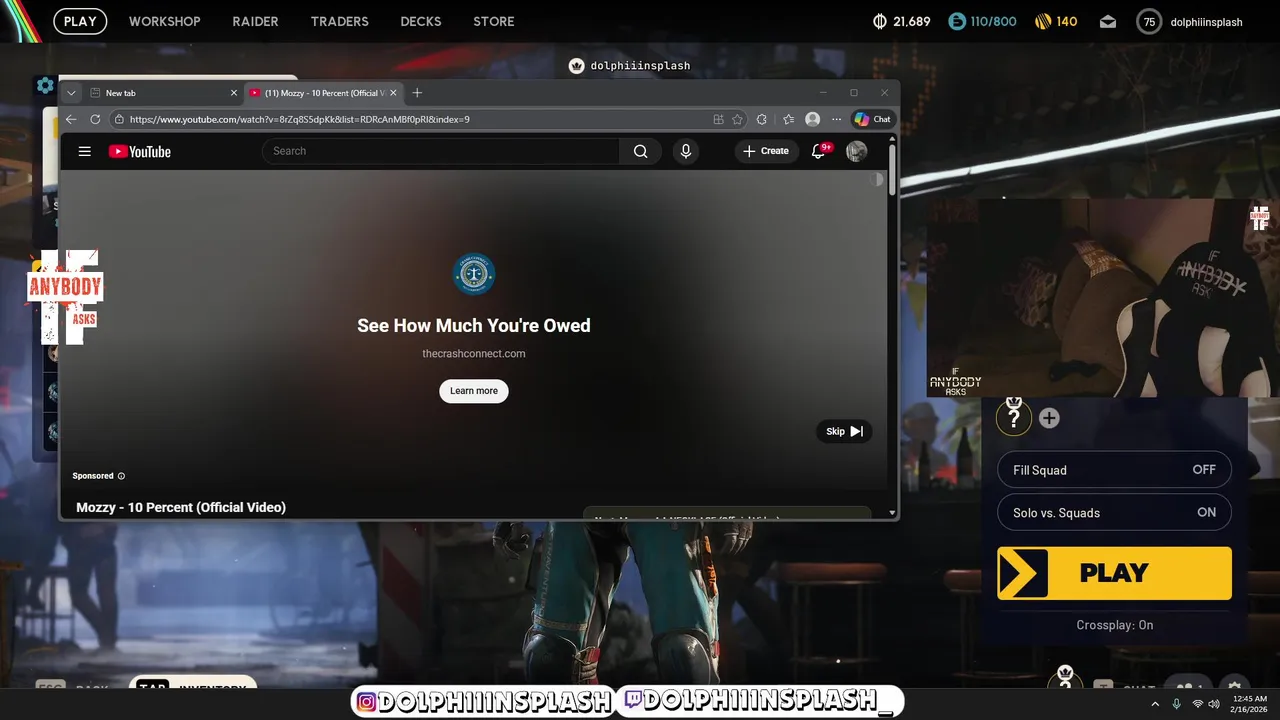The width and height of the screenshot is (1280, 720).
Task: Open the YouTube hamburger guide menu
Action: pyautogui.click(x=85, y=151)
